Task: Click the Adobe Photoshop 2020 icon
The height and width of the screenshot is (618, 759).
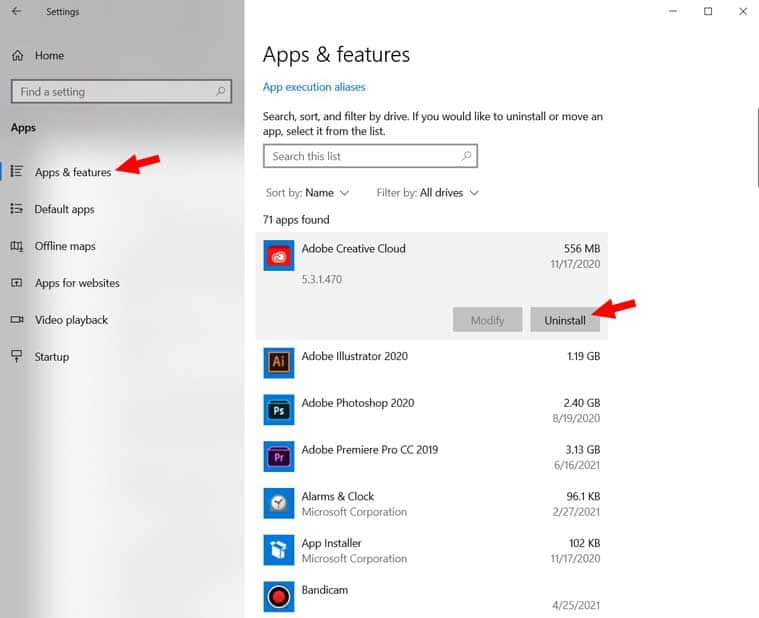Action: pos(279,409)
